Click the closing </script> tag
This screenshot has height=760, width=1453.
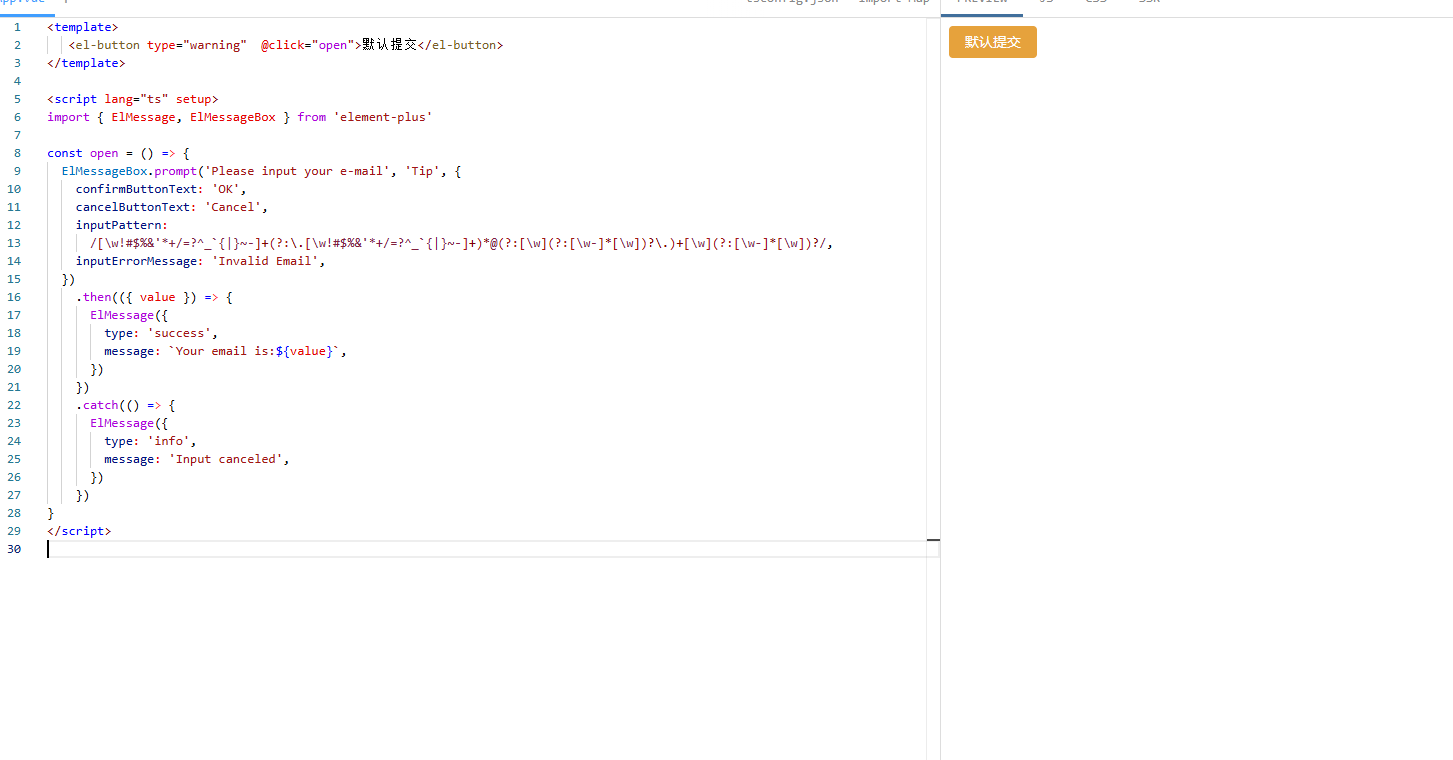(x=79, y=531)
